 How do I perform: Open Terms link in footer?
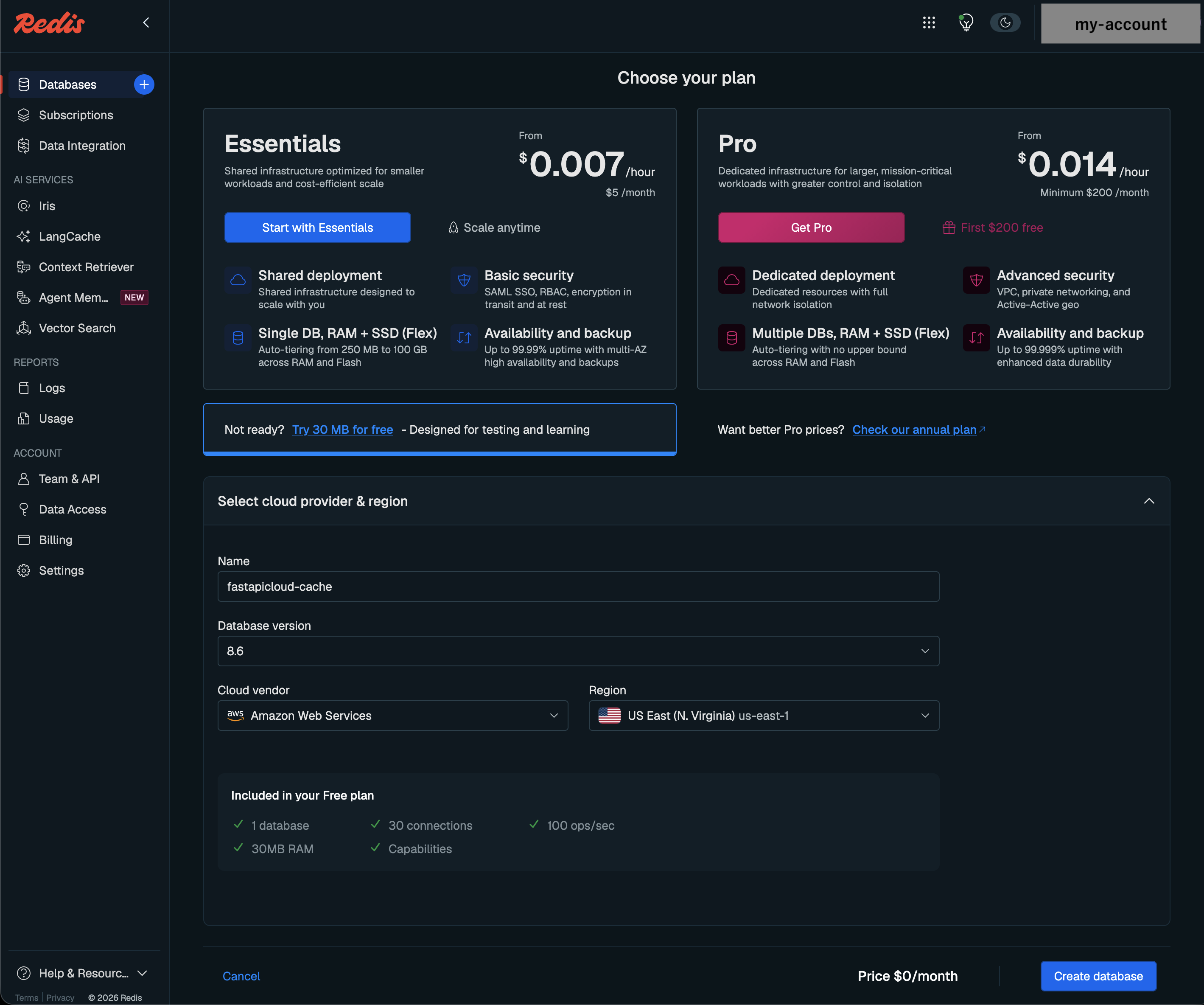[x=26, y=997]
